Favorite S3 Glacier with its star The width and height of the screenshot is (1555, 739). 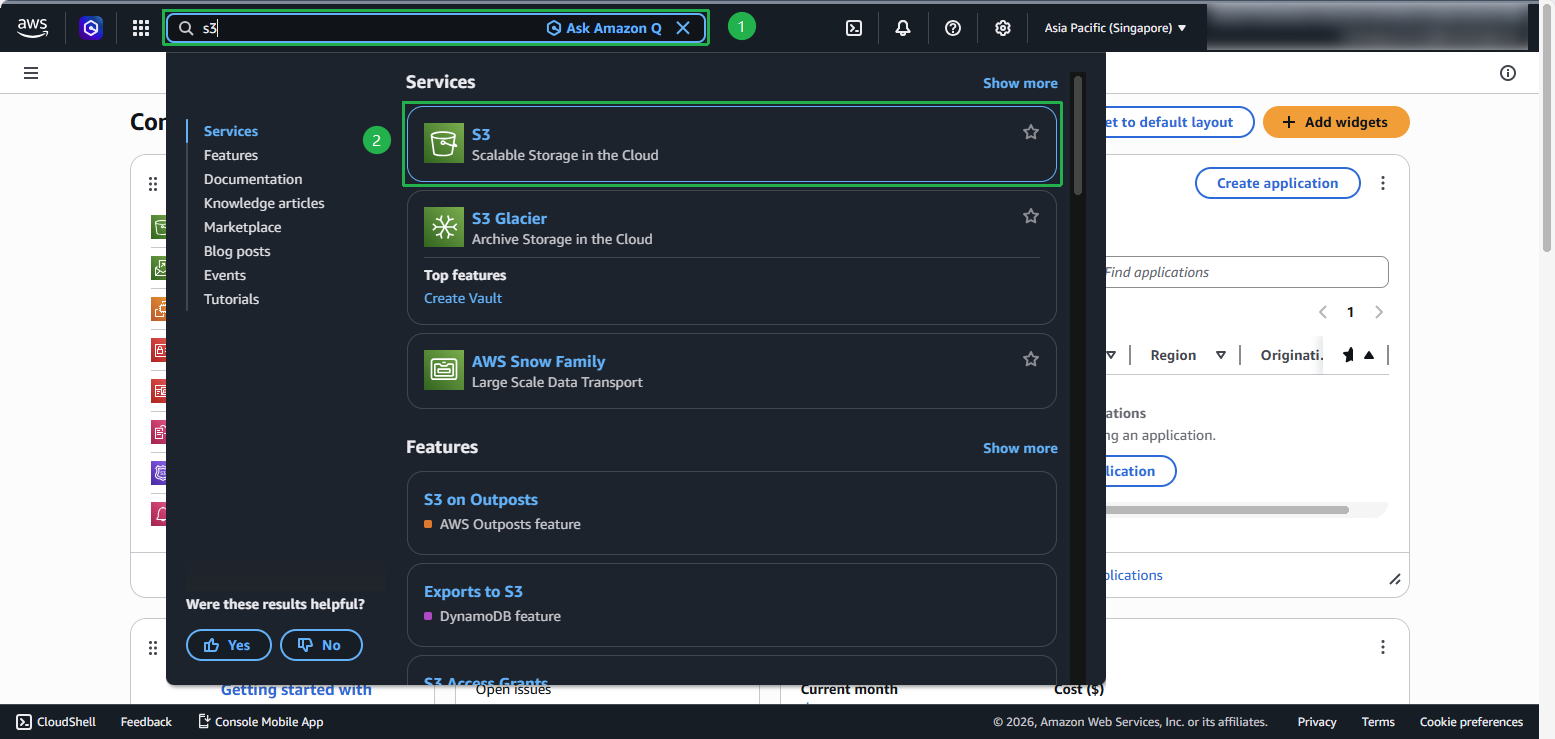click(1031, 216)
